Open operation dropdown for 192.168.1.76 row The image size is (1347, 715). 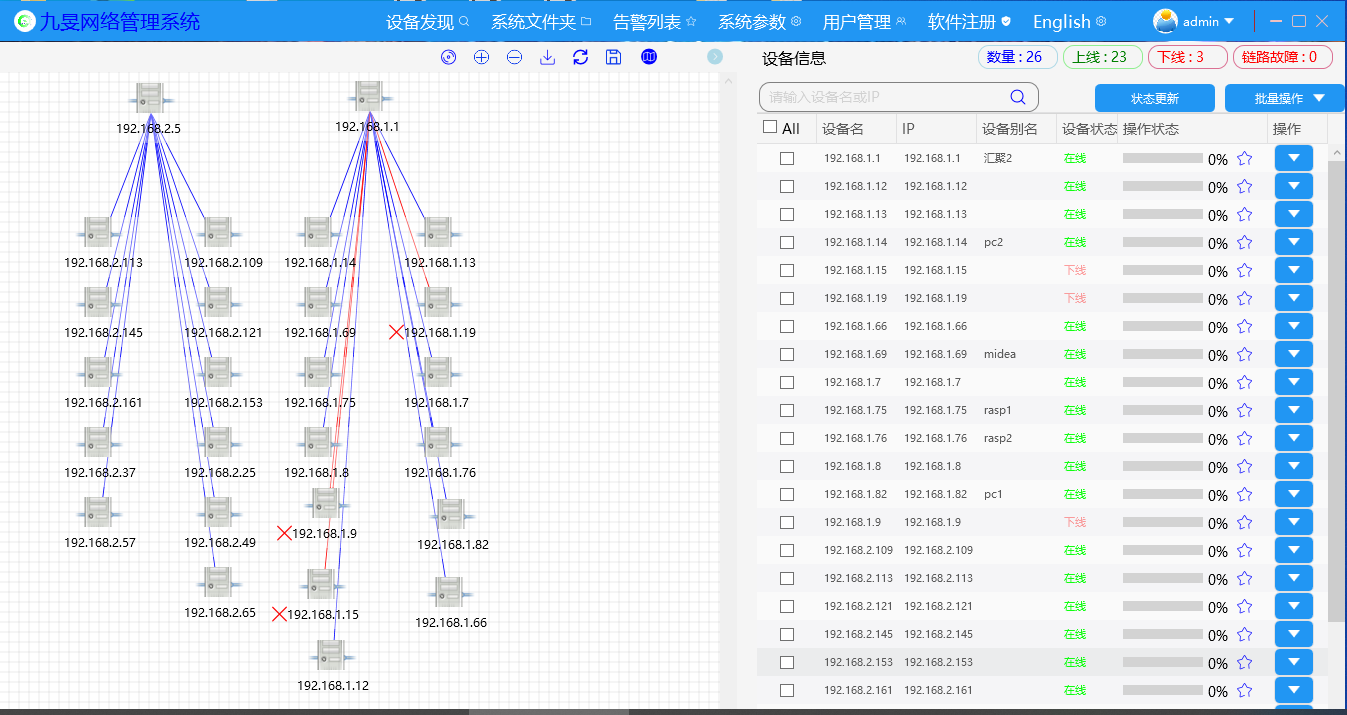tap(1294, 438)
